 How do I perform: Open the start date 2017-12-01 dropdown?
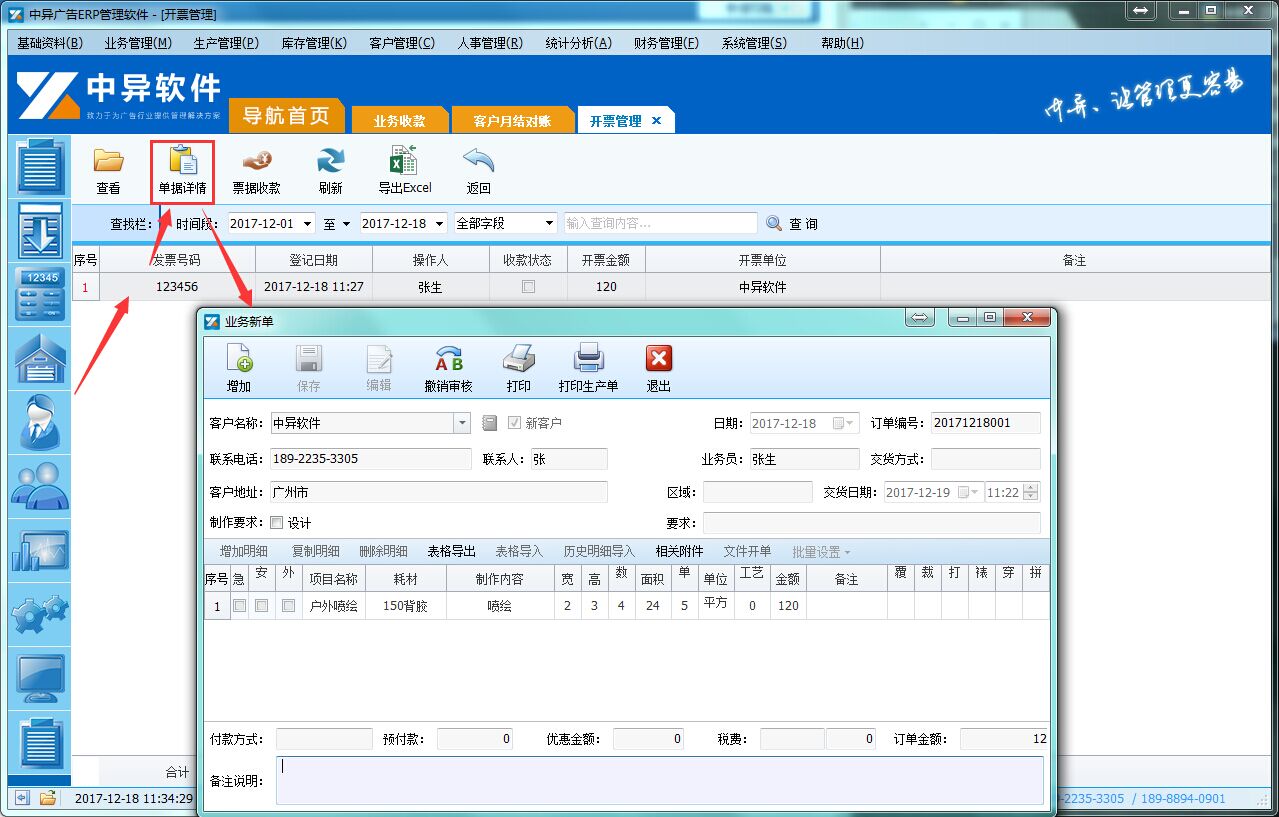pos(306,224)
